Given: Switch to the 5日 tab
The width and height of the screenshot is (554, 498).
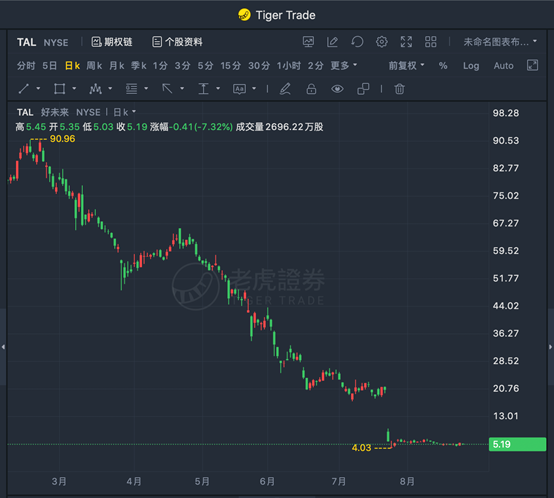Looking at the screenshot, I should [x=49, y=66].
